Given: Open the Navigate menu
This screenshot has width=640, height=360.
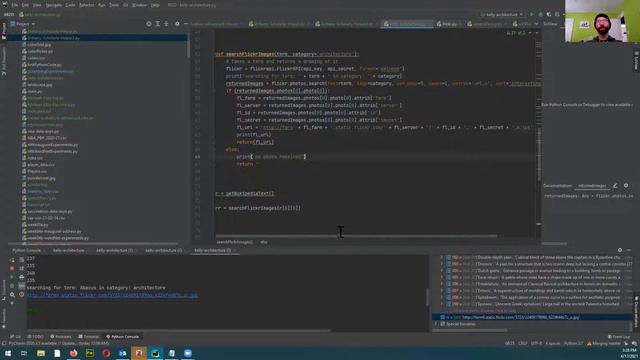Looking at the screenshot, I should tap(53, 5).
